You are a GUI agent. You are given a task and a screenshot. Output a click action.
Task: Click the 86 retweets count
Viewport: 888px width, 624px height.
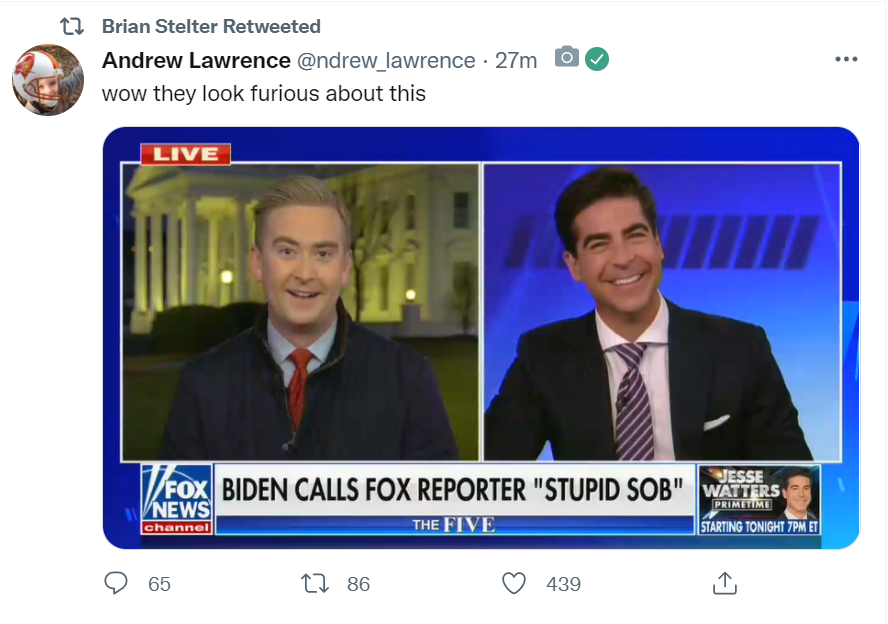pyautogui.click(x=358, y=584)
